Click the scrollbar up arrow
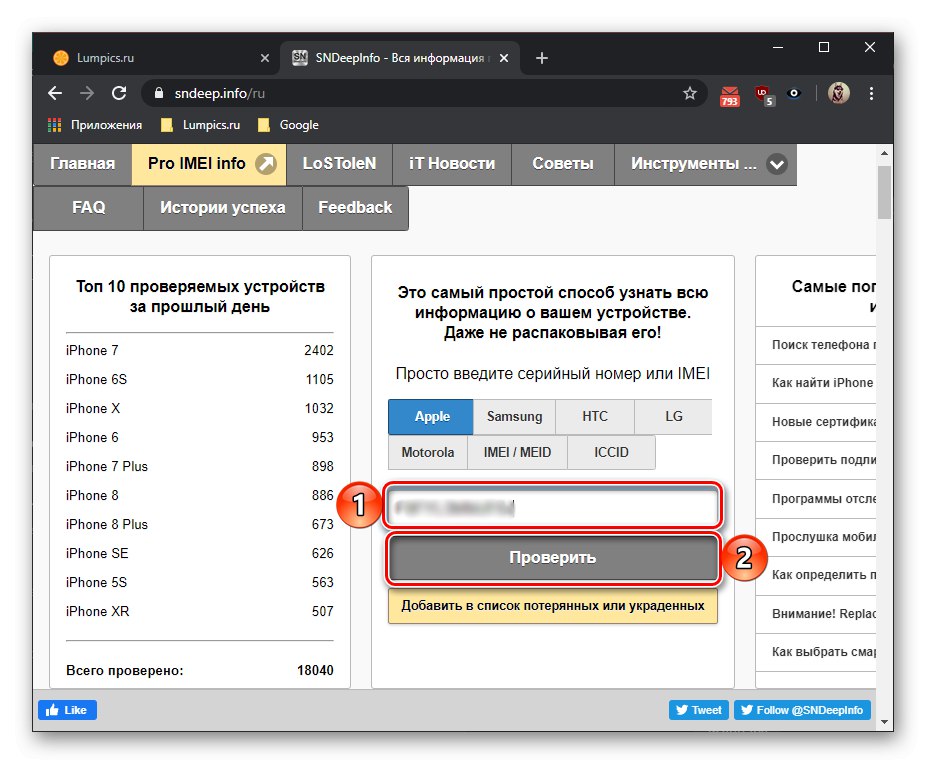926x764 pixels. point(884,153)
